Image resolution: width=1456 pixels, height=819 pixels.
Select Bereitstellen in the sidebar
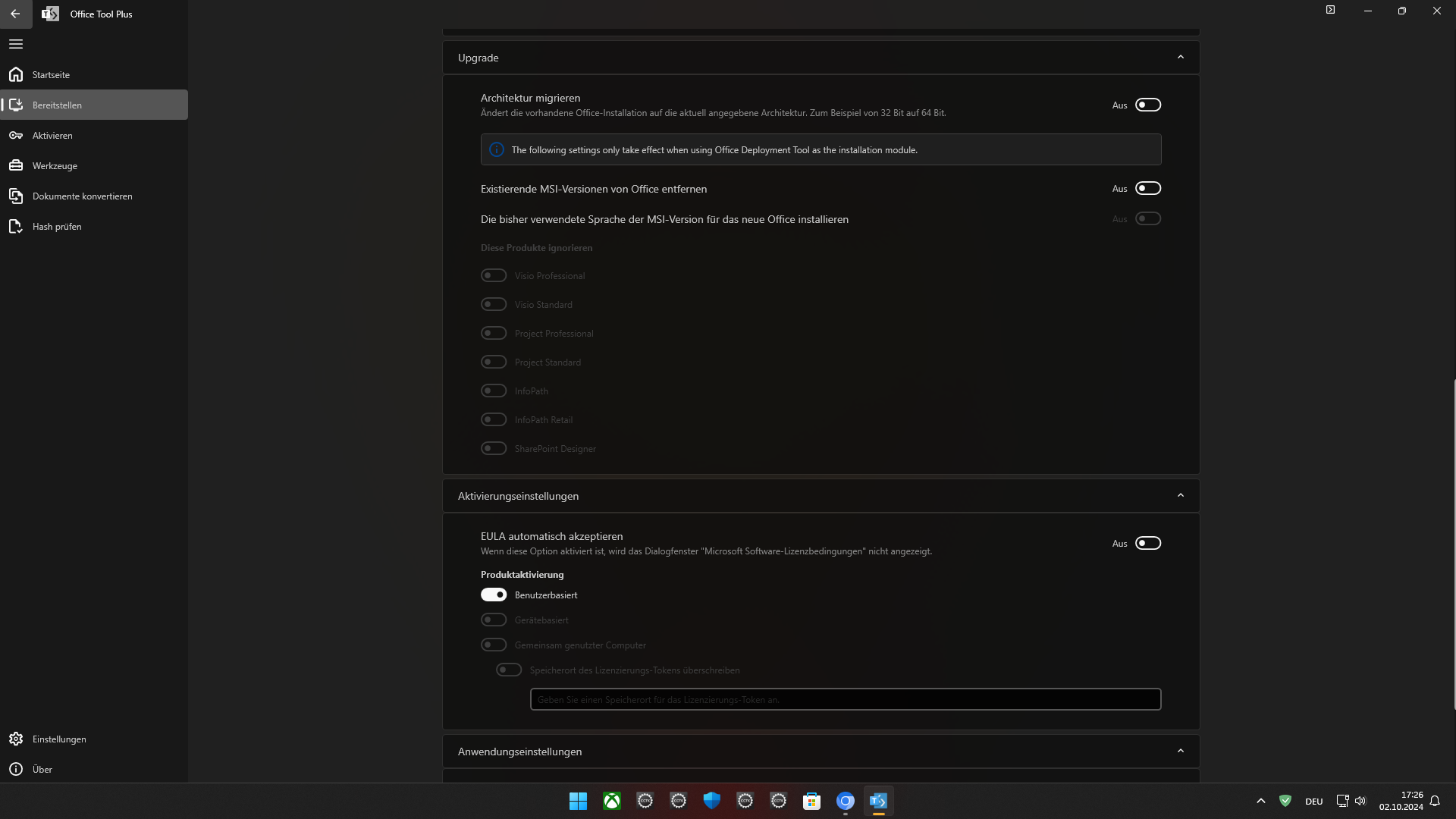[x=57, y=105]
